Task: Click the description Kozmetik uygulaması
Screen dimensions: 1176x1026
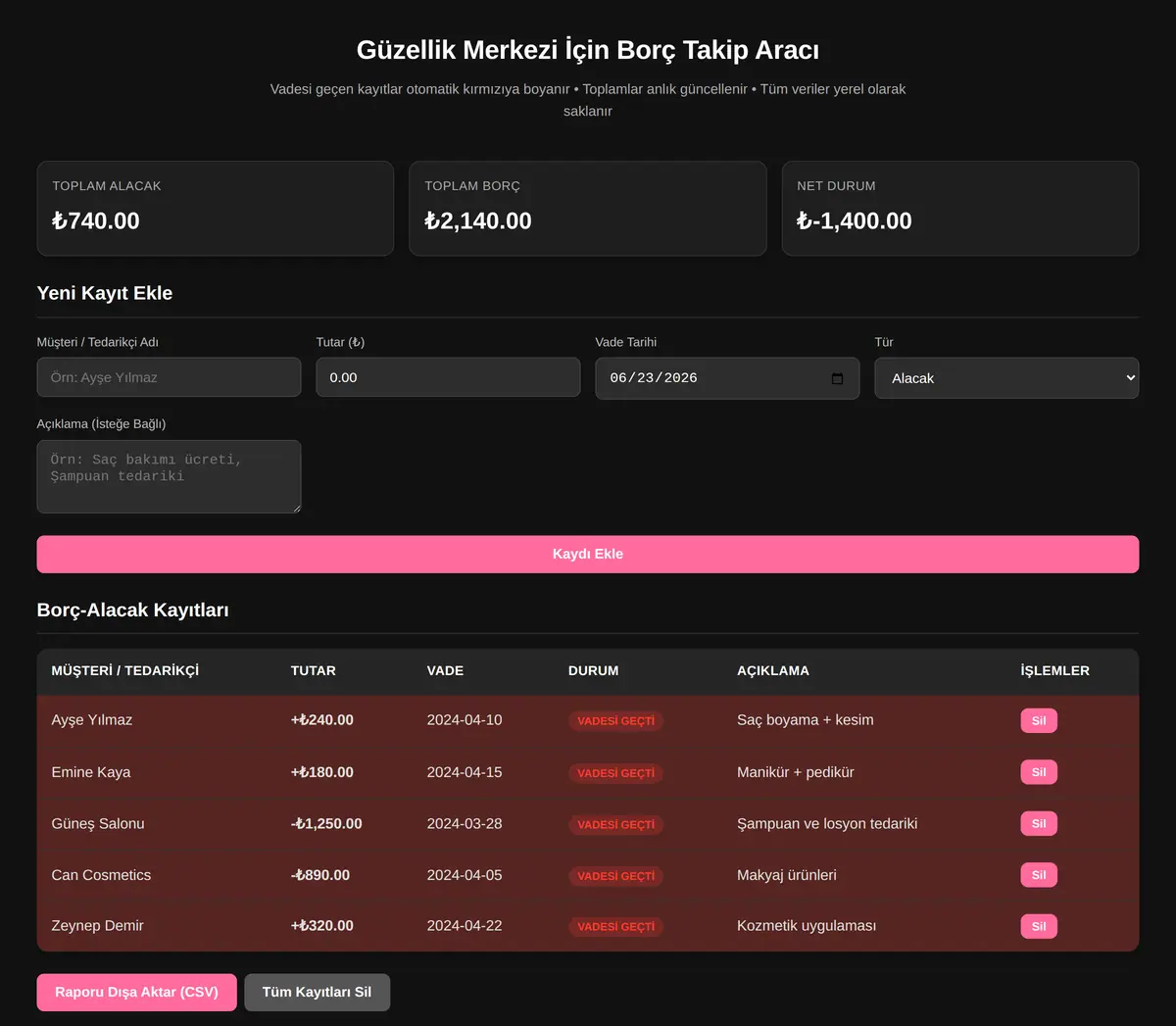Action: click(x=807, y=926)
